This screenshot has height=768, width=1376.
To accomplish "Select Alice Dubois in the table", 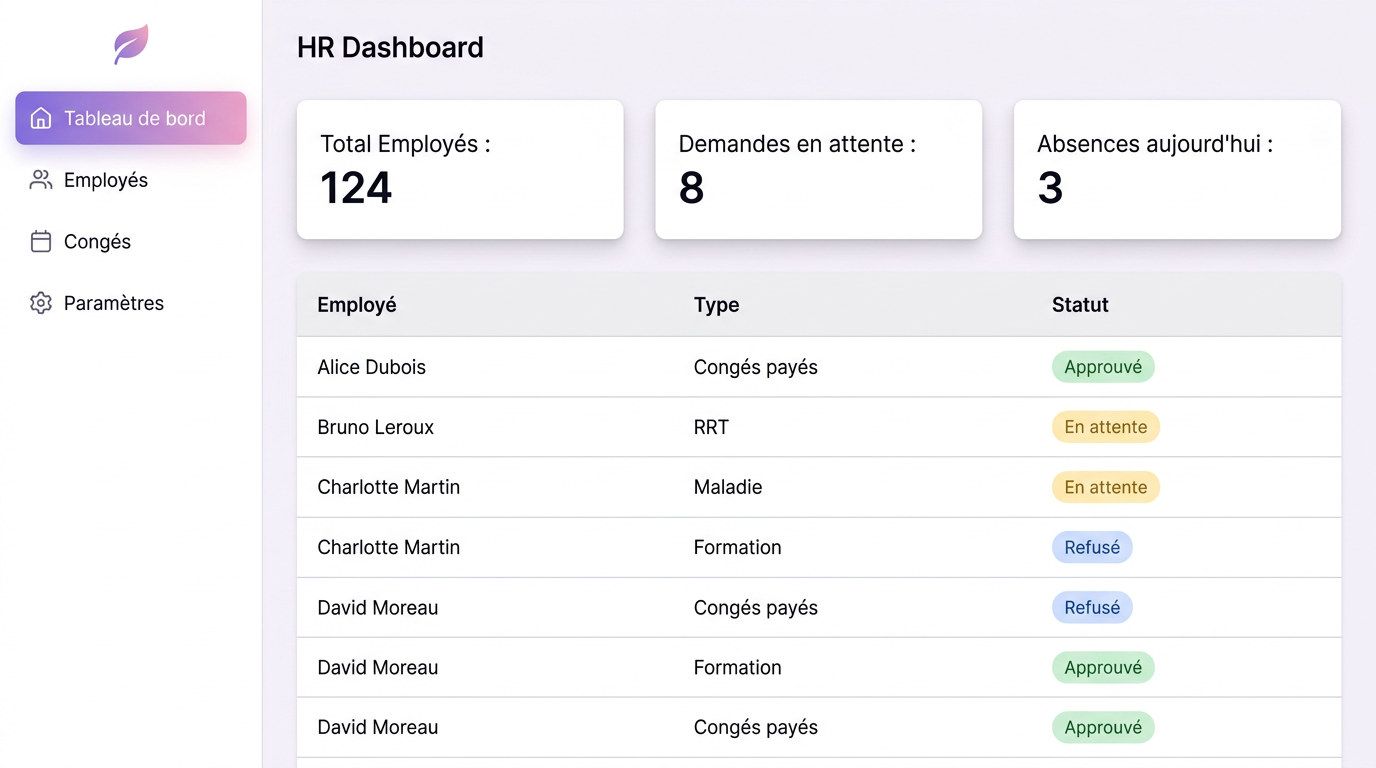I will click(372, 367).
